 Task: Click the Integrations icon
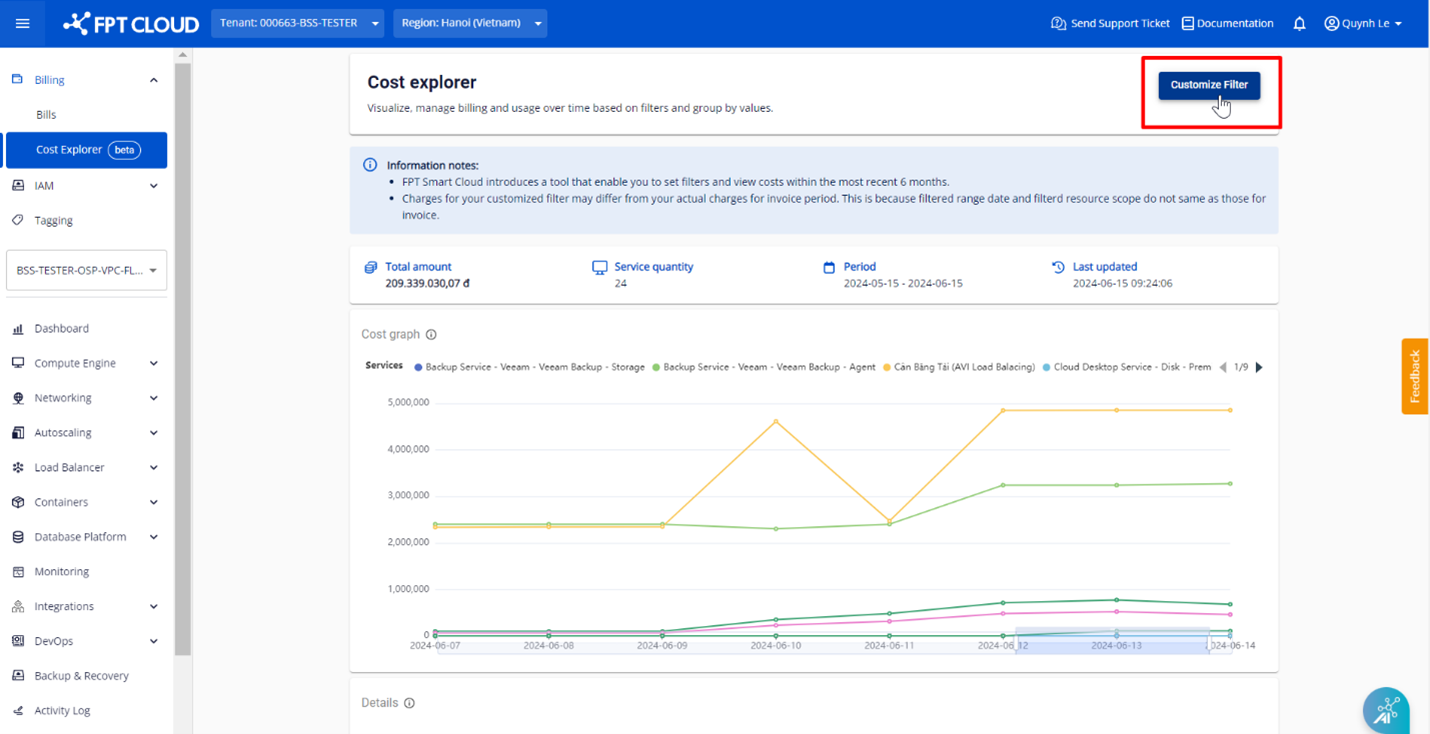[x=17, y=607]
